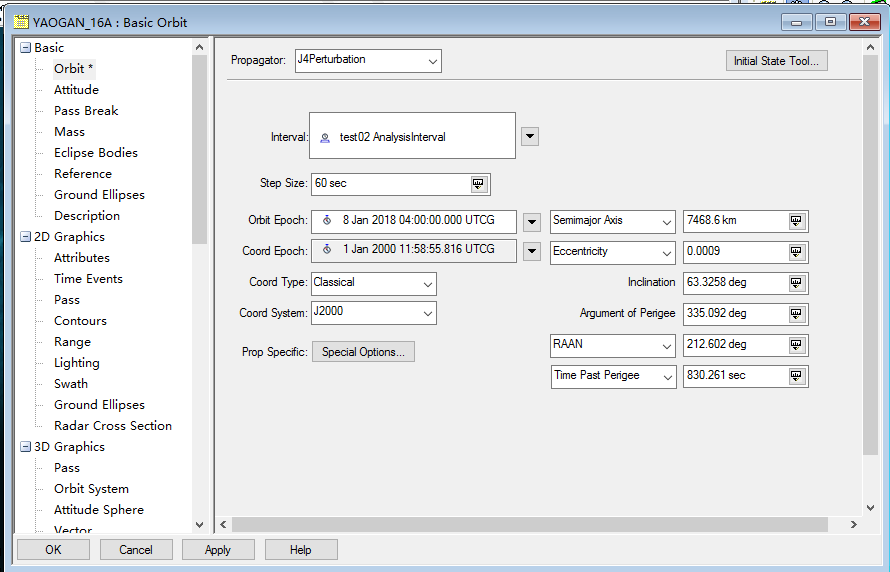Click the Initial State Tool button
The width and height of the screenshot is (890, 572).
pos(776,61)
